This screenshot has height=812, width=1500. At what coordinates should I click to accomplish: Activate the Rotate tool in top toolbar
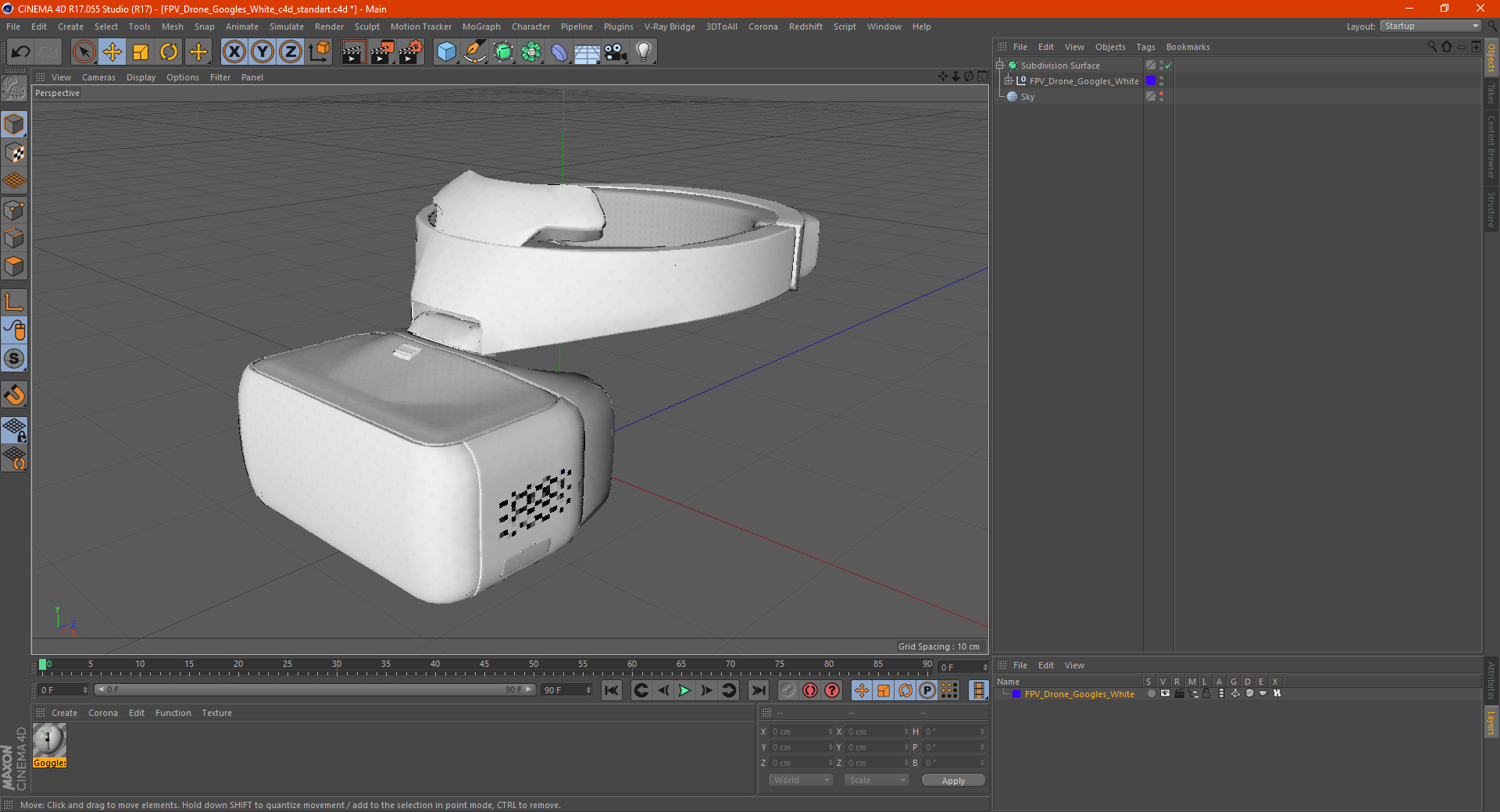169,52
